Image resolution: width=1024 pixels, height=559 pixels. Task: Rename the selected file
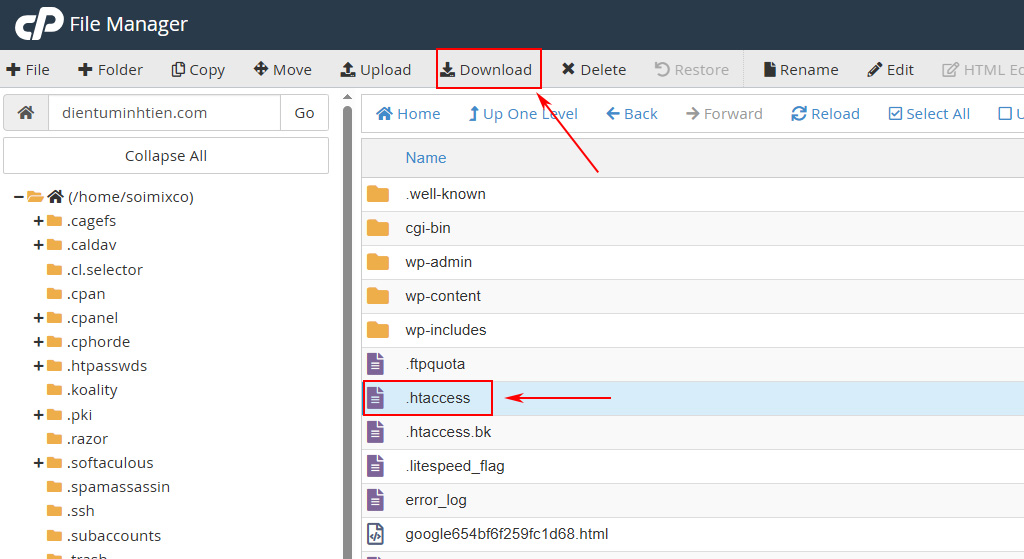801,70
